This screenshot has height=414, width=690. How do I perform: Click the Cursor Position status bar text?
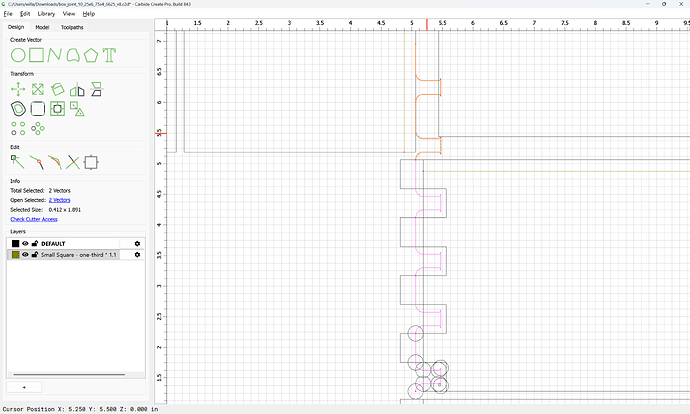(x=81, y=409)
